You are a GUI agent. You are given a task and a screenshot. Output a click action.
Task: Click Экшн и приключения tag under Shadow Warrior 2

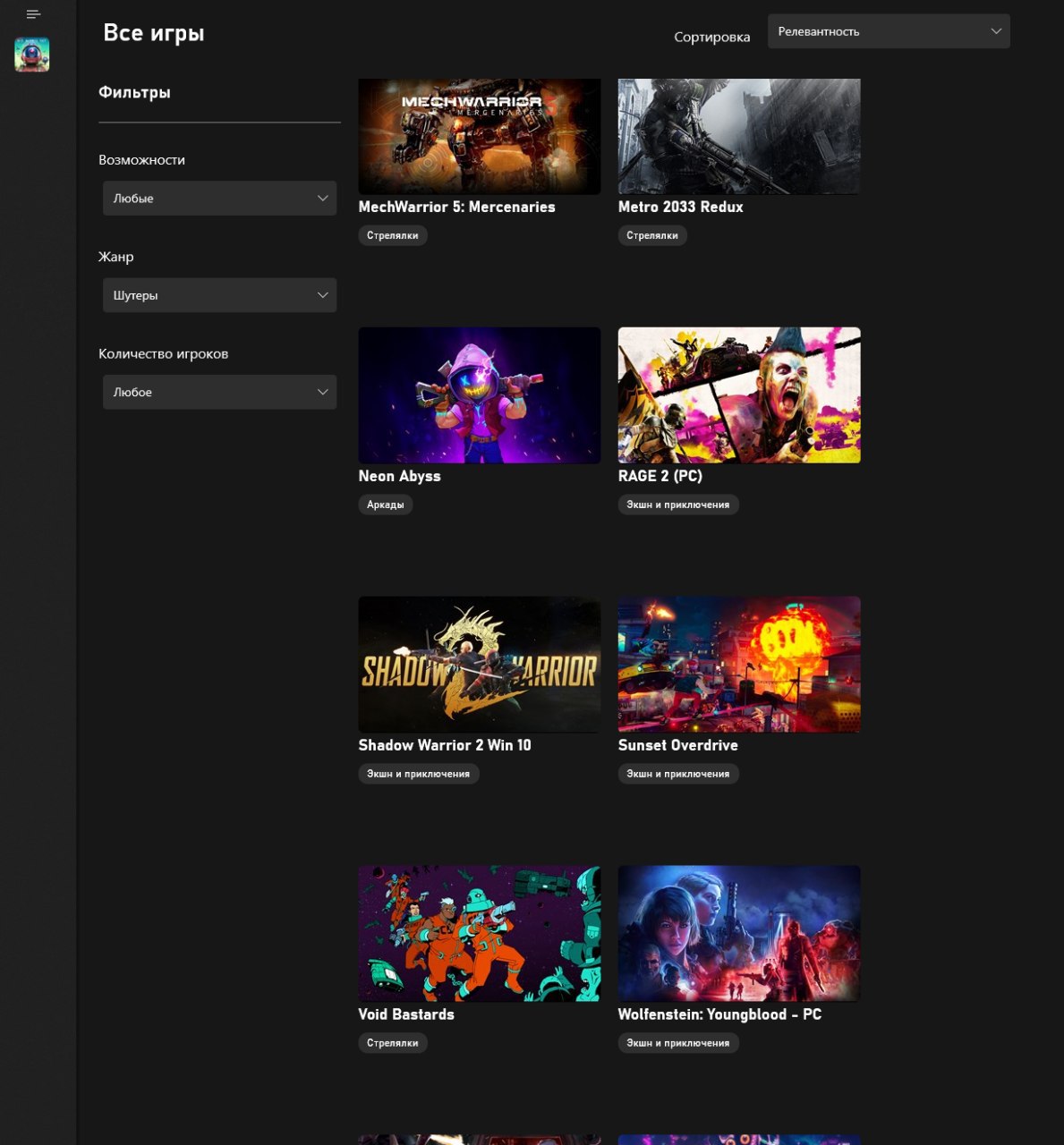(419, 774)
